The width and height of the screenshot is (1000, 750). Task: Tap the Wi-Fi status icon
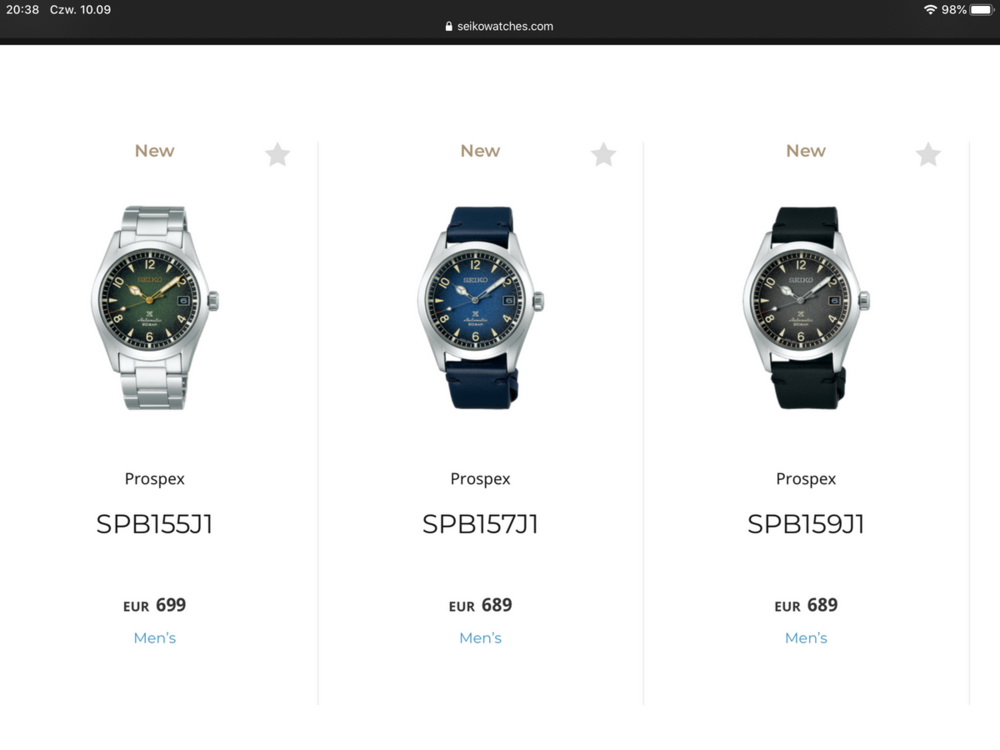(x=930, y=10)
